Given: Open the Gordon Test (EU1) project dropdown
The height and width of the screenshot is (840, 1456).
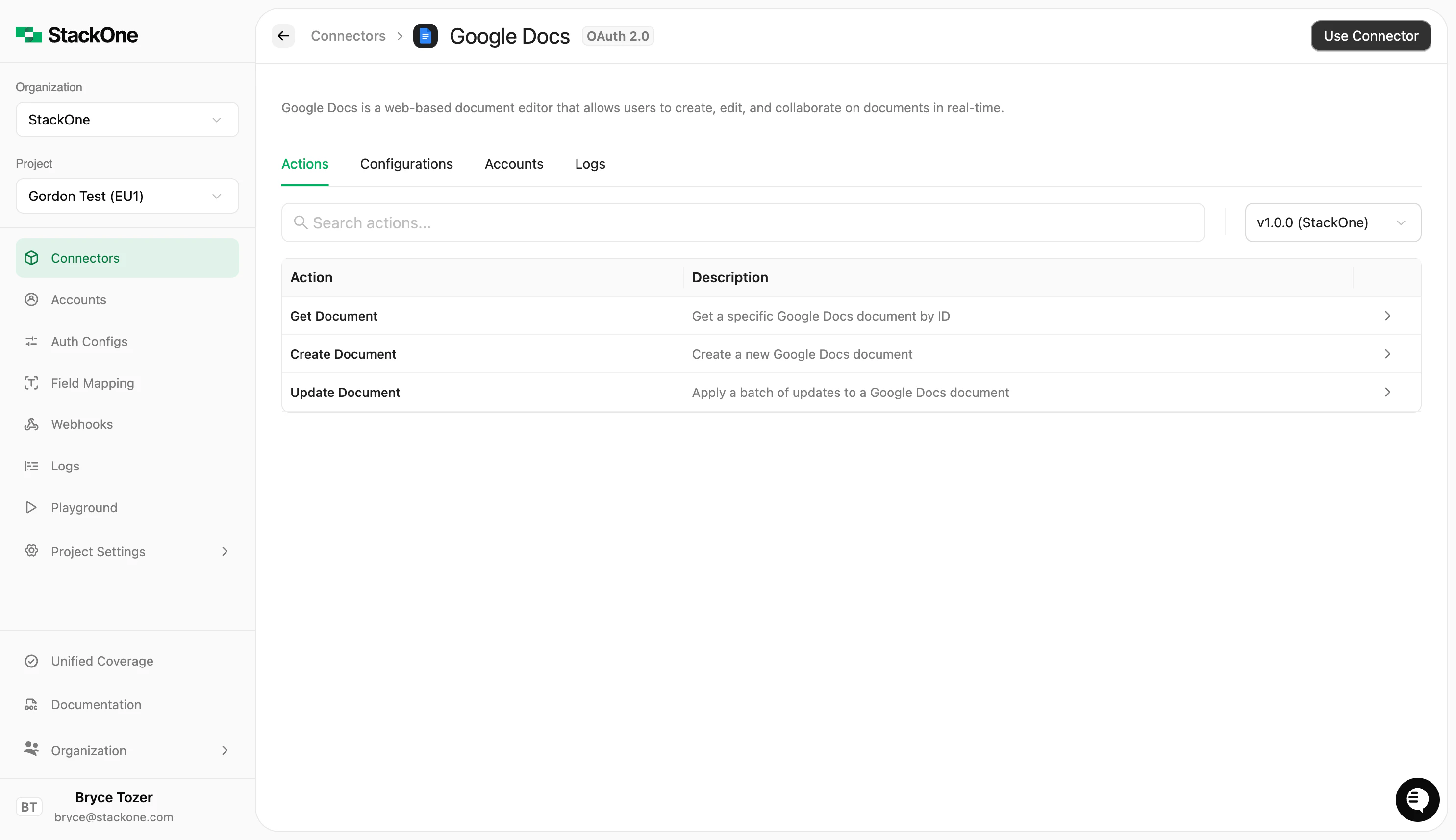Looking at the screenshot, I should 127,196.
